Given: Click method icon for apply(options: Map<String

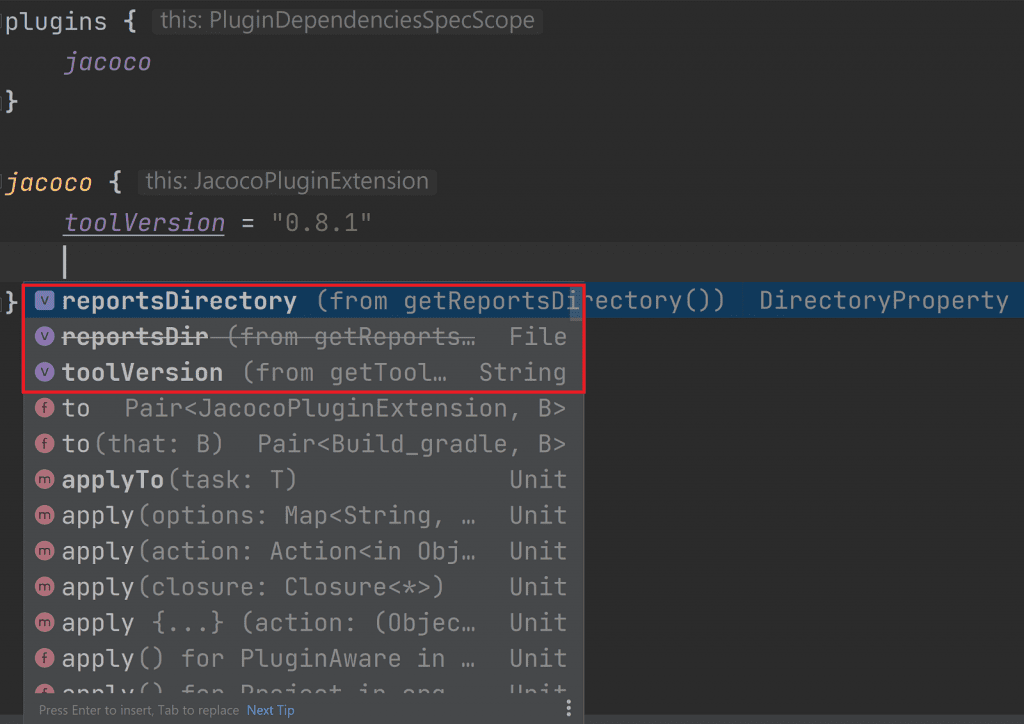Looking at the screenshot, I should [x=44, y=516].
